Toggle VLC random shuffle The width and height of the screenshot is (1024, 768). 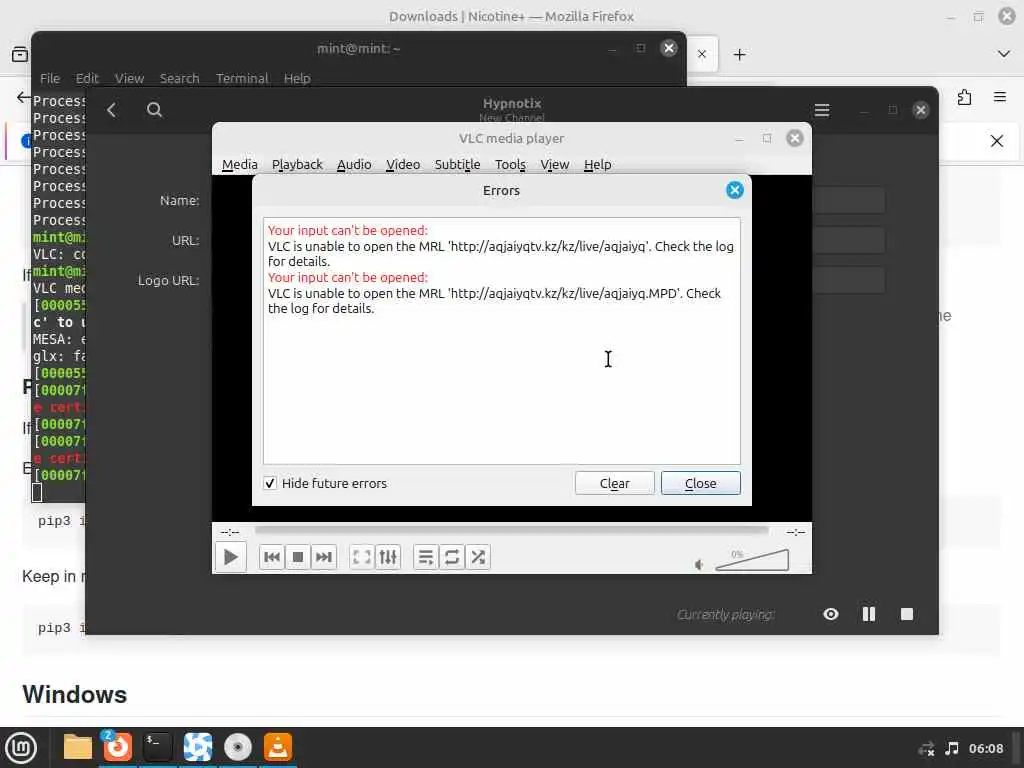point(478,557)
